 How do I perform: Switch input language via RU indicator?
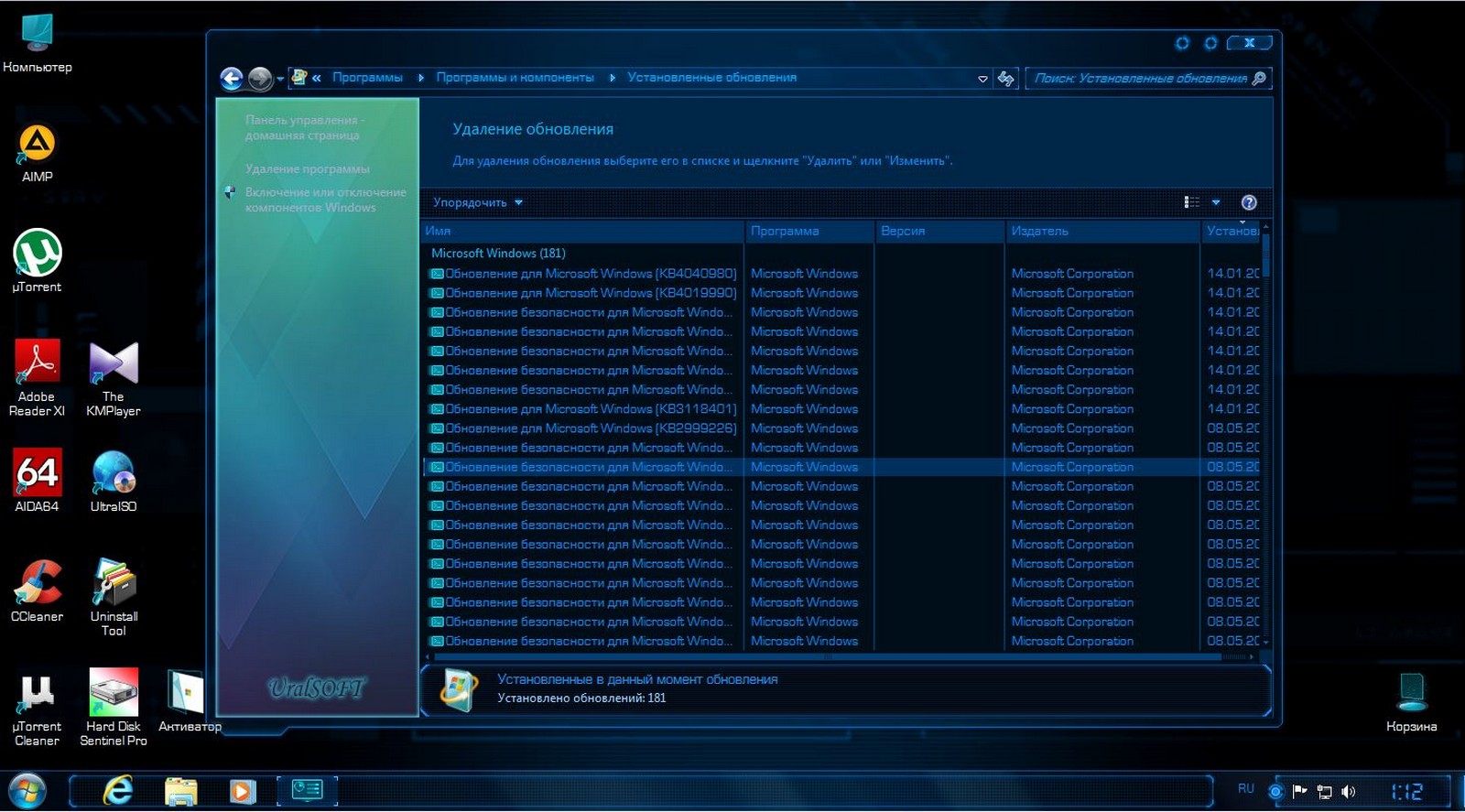[x=1245, y=788]
